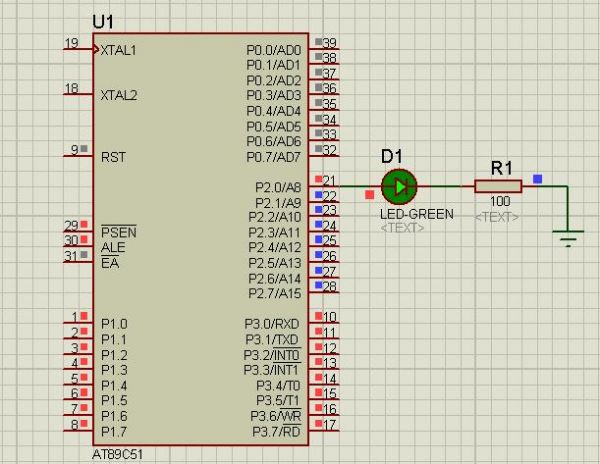Select the D1 reference label
Image resolution: width=600 pixels, height=464 pixels.
coord(391,156)
